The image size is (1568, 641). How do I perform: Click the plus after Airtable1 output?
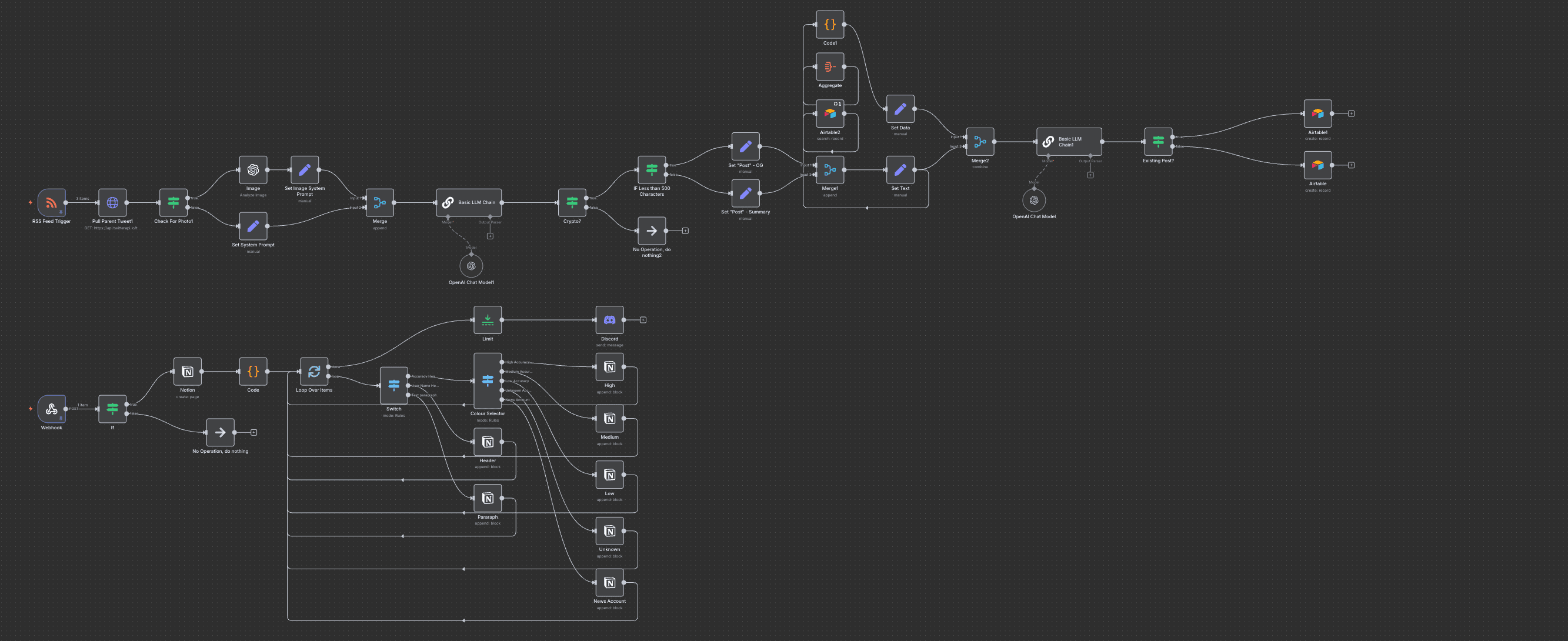[1351, 113]
